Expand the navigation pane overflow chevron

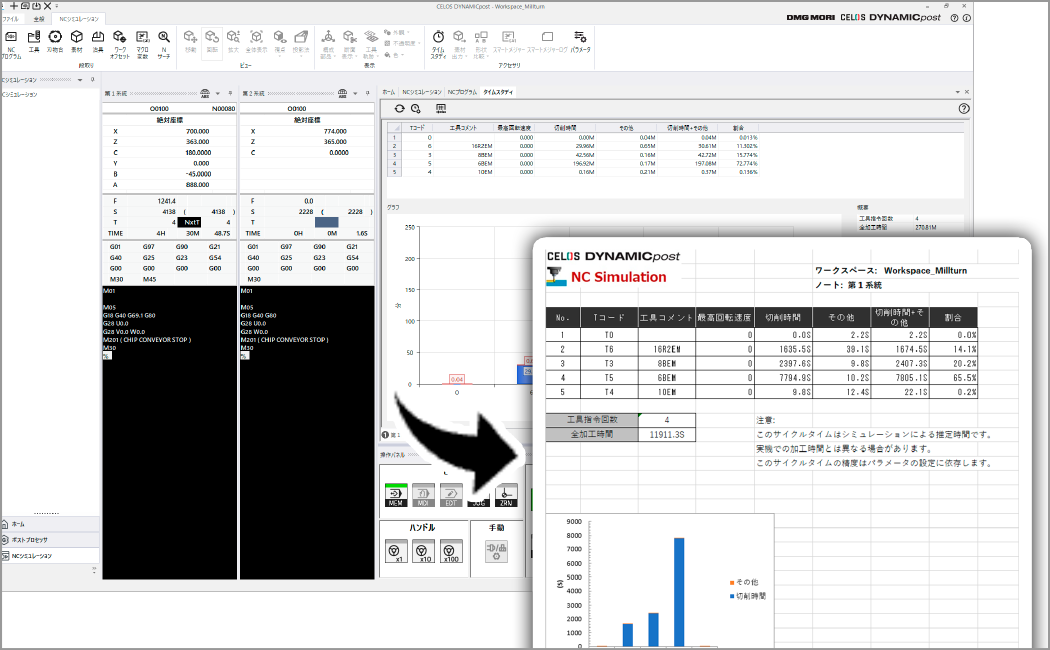[94, 570]
